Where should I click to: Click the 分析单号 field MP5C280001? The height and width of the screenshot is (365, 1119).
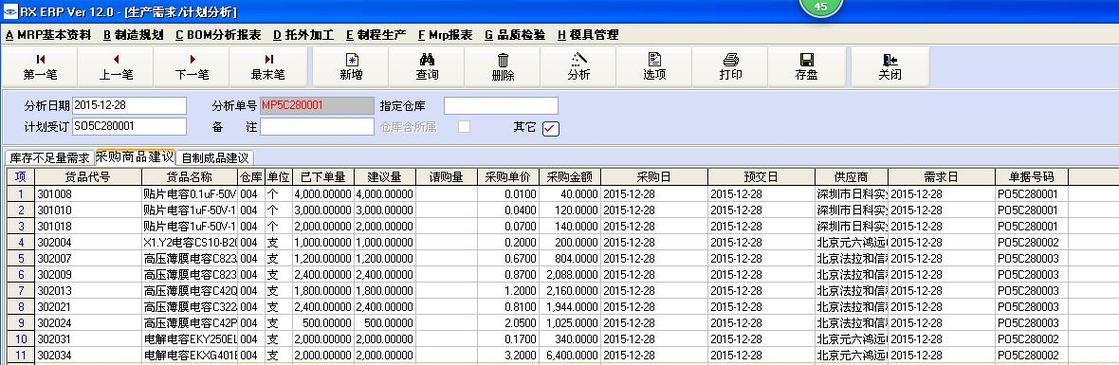[316, 106]
